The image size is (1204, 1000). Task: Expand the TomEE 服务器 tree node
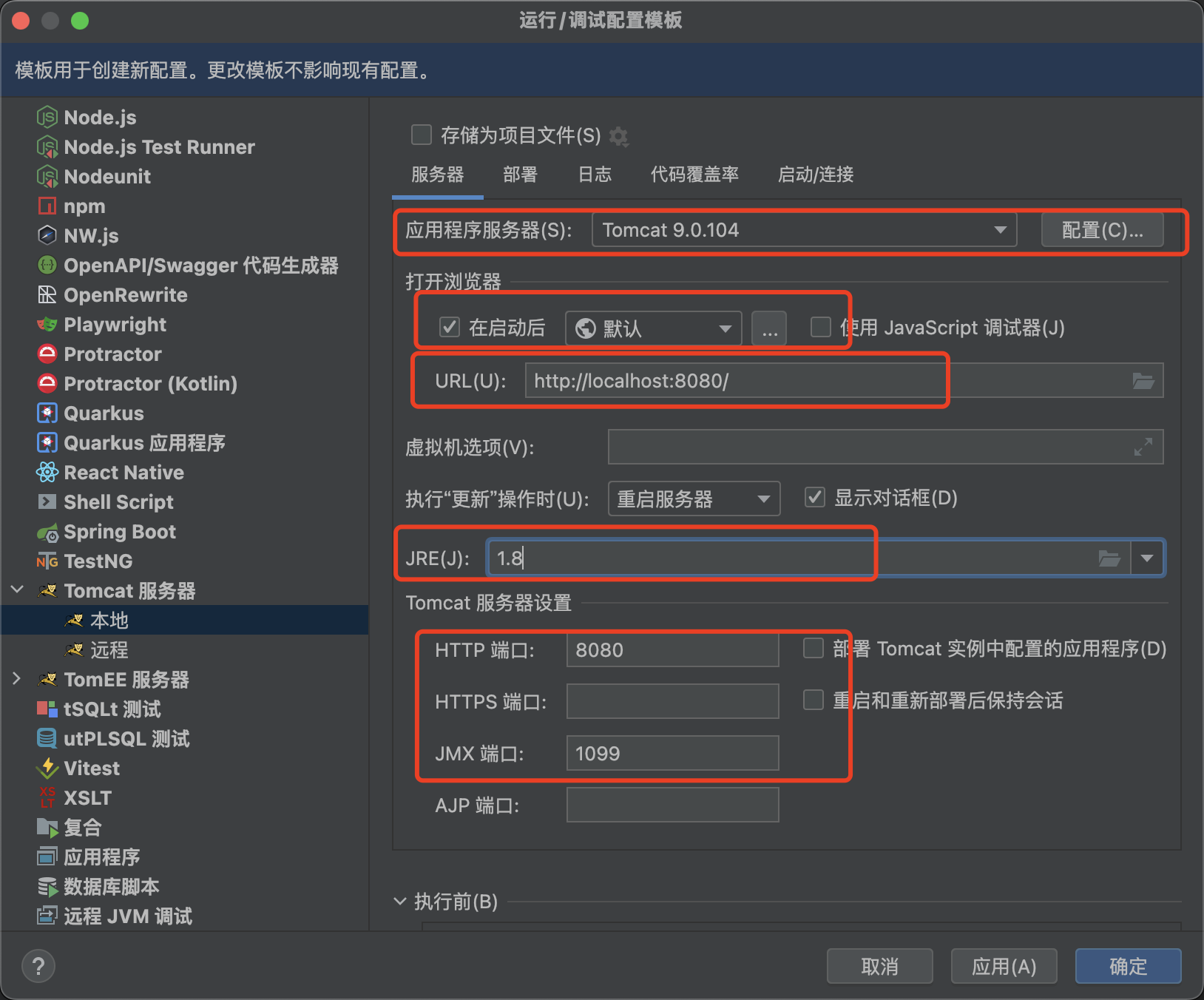(17, 679)
